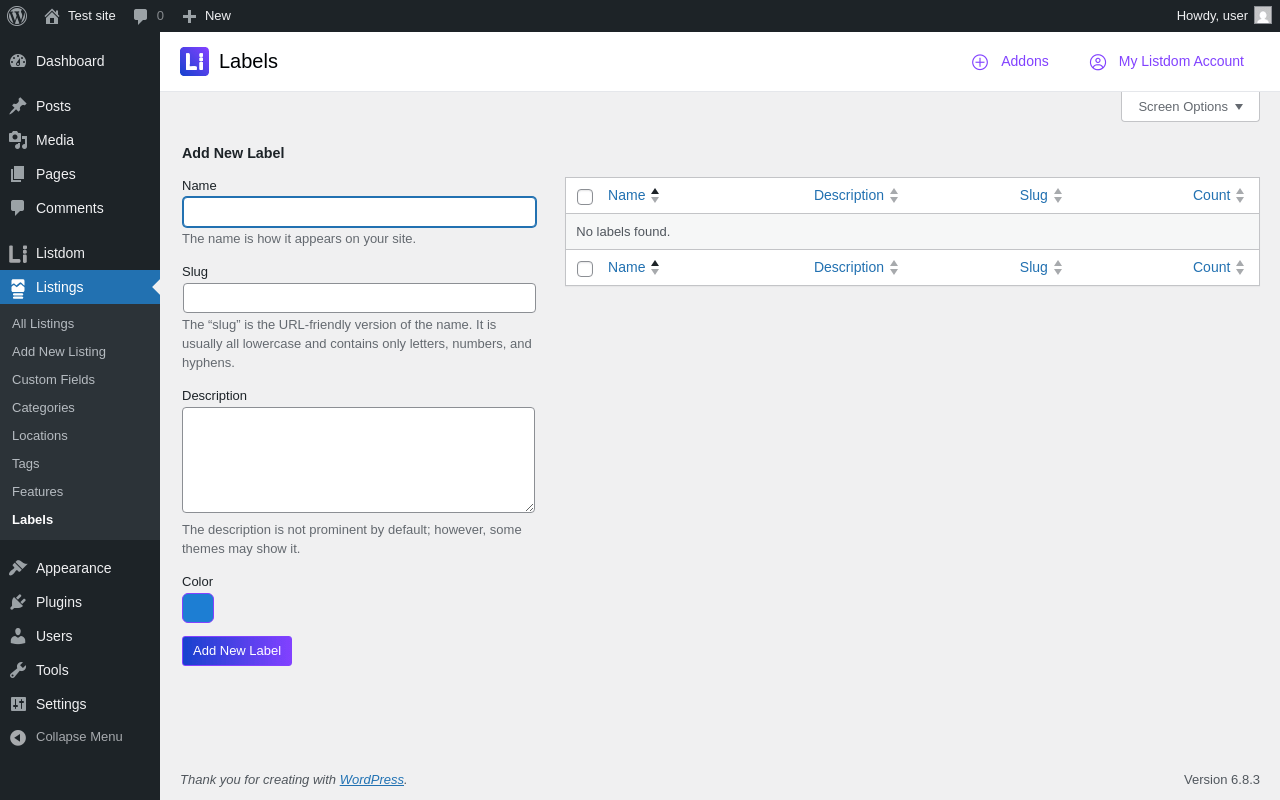Click the Listdom logo beside Labels title
Viewport: 1280px width, 800px height.
pyautogui.click(x=194, y=62)
